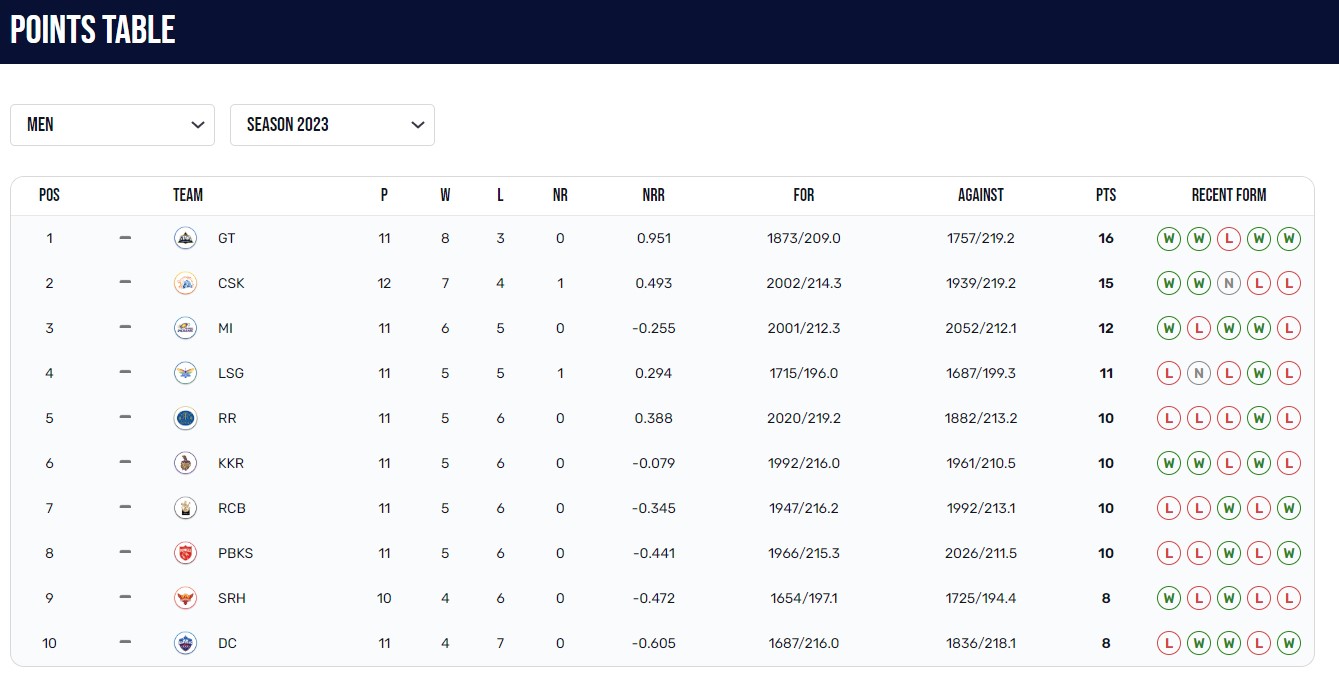This screenshot has height=686, width=1339.
Task: Expand GT row position change indicator
Action: tap(125, 238)
